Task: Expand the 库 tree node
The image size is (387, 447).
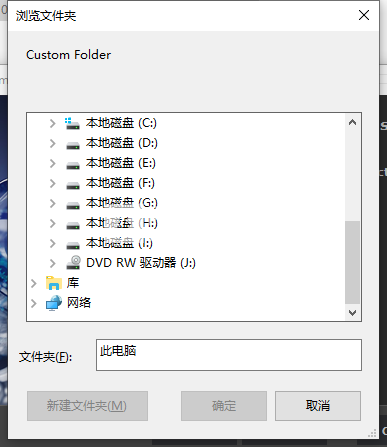Action: point(34,283)
